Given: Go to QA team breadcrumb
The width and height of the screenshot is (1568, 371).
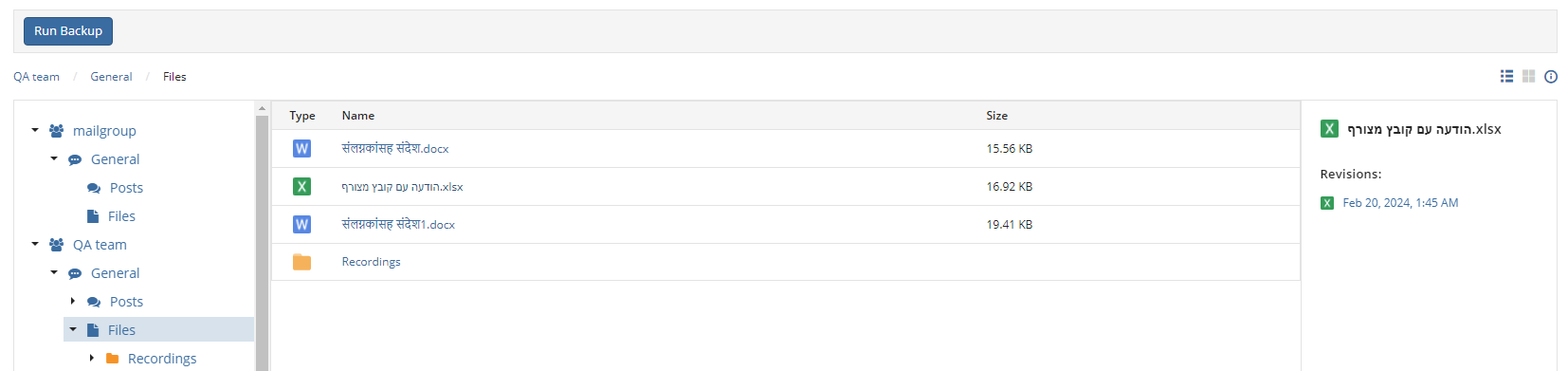Looking at the screenshot, I should point(36,77).
